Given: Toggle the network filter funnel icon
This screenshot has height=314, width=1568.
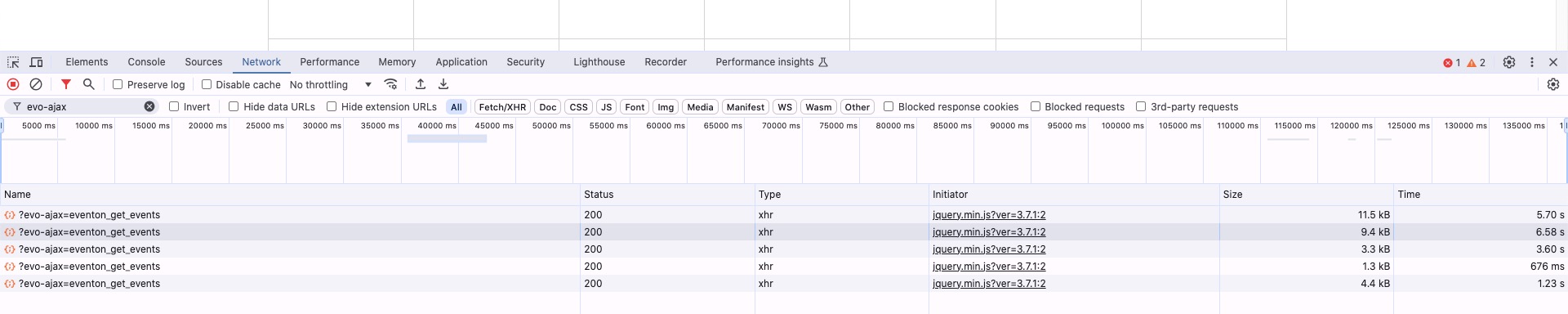Looking at the screenshot, I should 66,84.
